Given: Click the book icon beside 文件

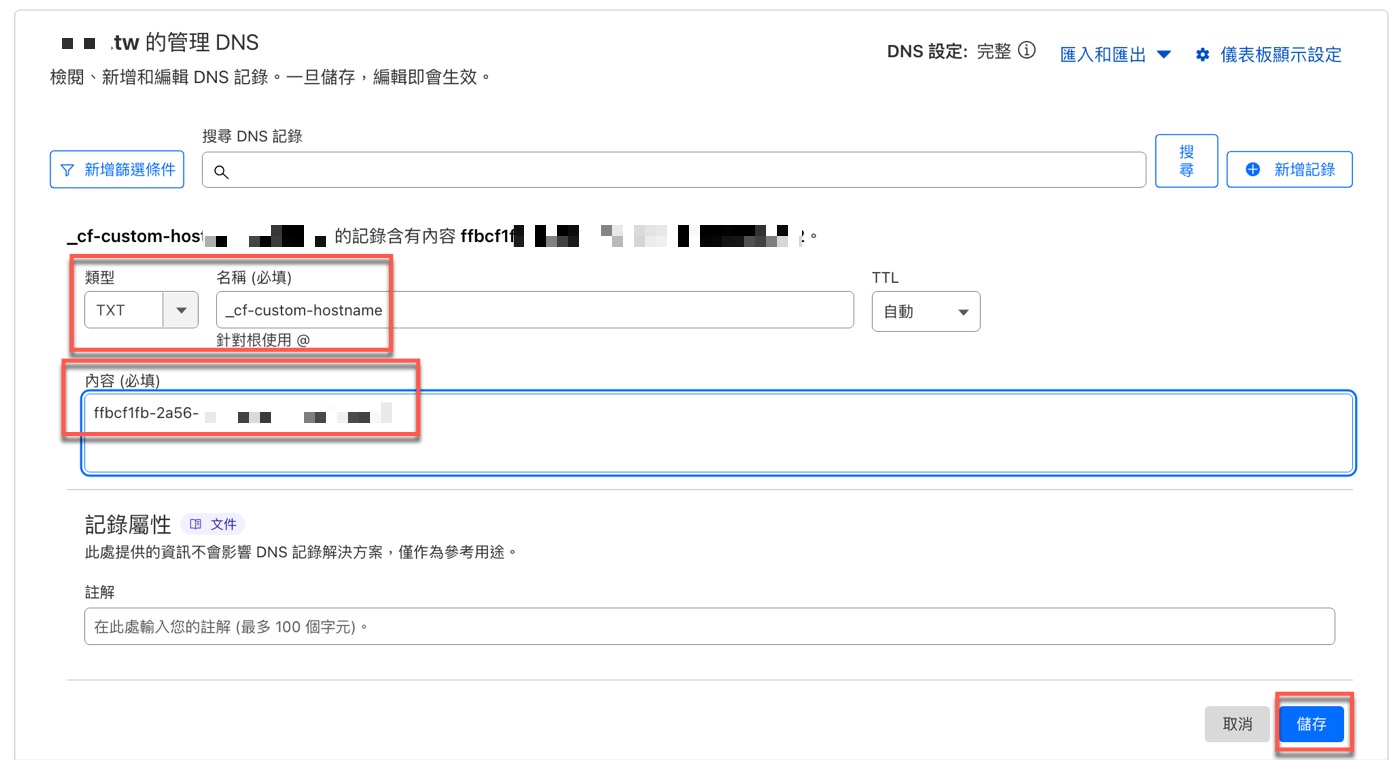Looking at the screenshot, I should point(196,524).
